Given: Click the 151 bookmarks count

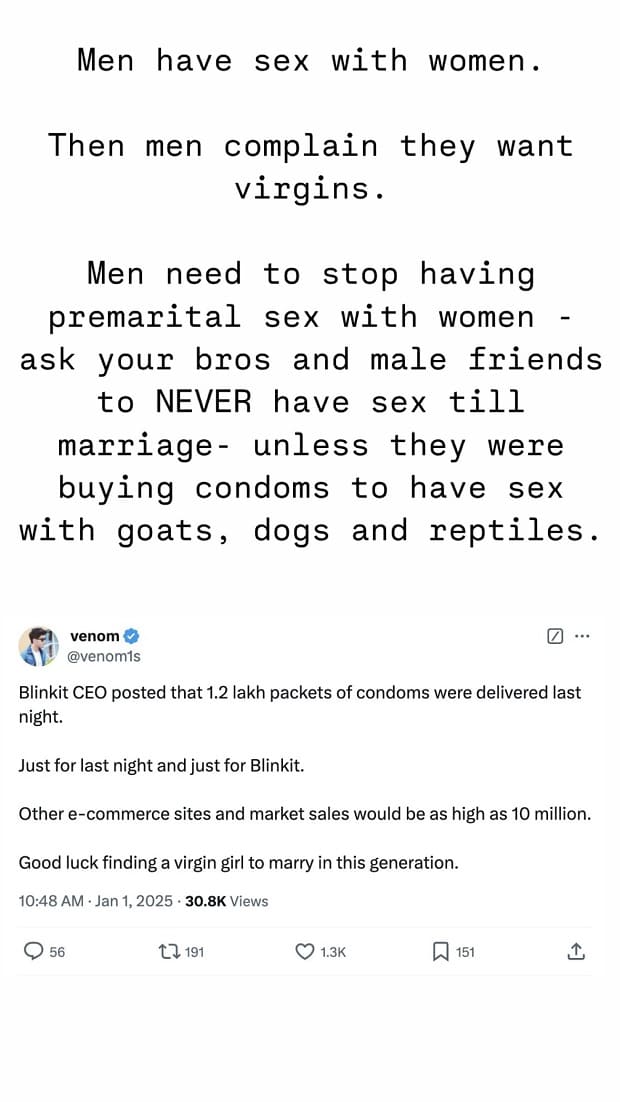Looking at the screenshot, I should (465, 952).
